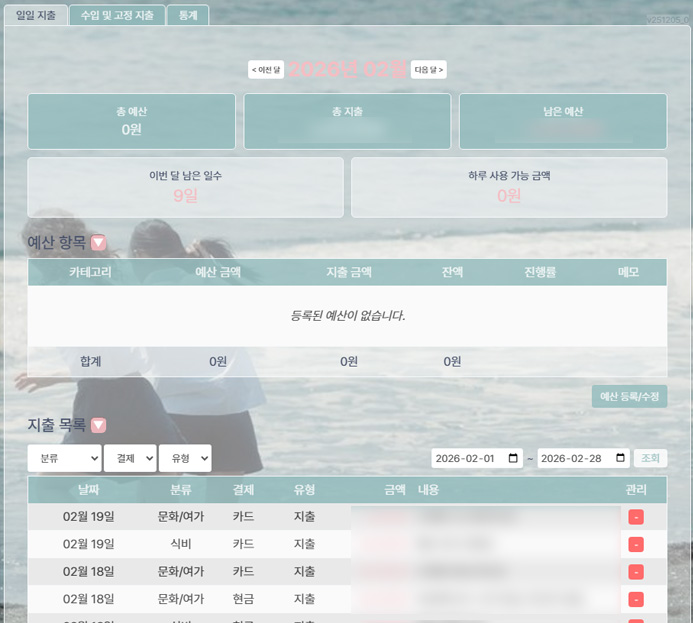693x623 pixels.
Task: Click the 지출 금액 column header in budget table
Action: pos(349,272)
